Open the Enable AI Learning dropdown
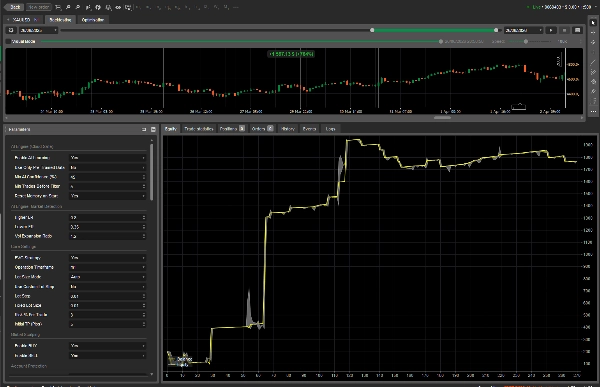This screenshot has width=600, height=387. click(x=108, y=158)
